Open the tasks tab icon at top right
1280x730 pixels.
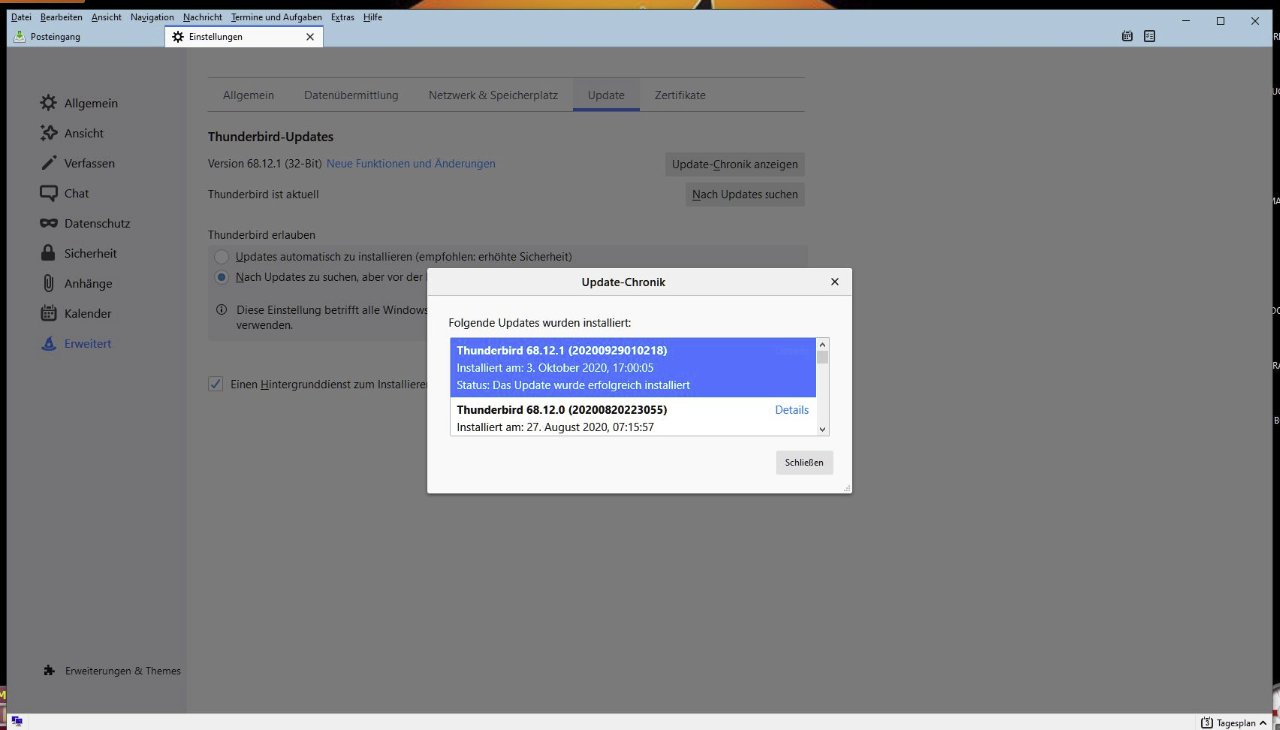tap(1150, 36)
